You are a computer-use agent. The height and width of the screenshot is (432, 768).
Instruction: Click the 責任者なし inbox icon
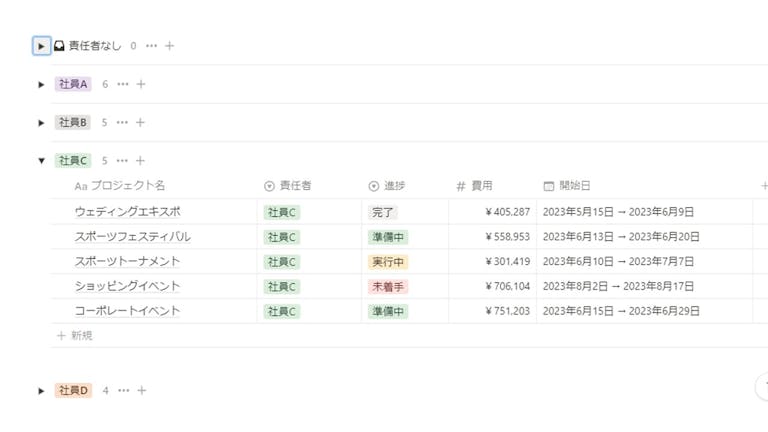pos(59,46)
